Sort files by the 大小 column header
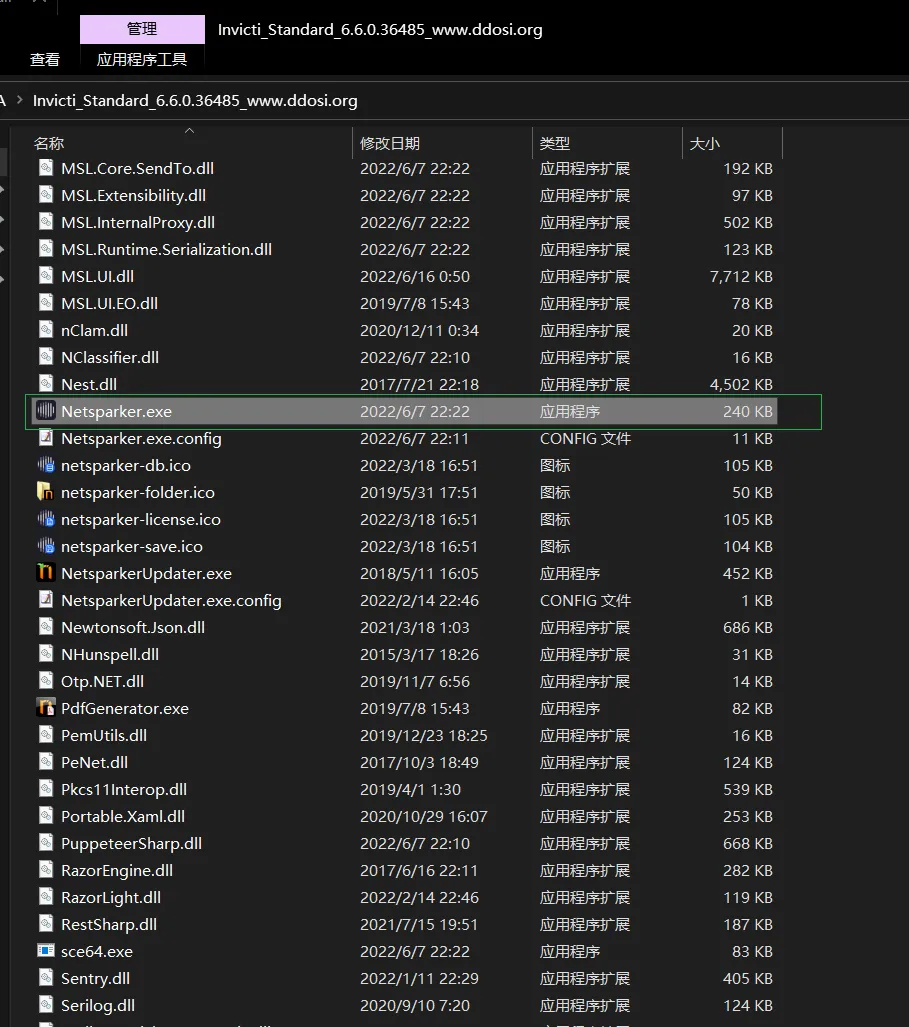 click(x=705, y=143)
